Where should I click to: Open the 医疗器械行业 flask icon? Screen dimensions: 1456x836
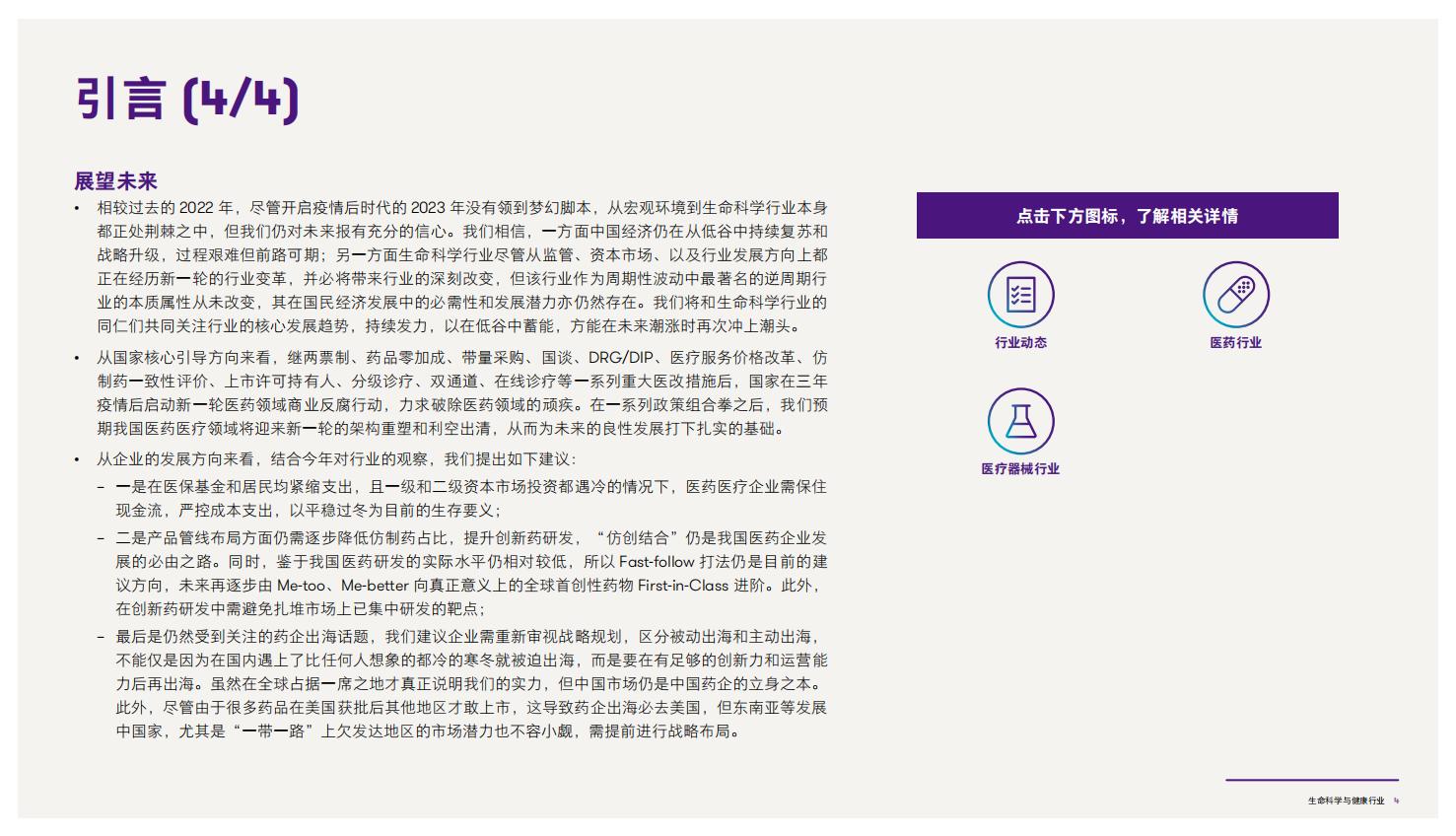coord(1020,421)
